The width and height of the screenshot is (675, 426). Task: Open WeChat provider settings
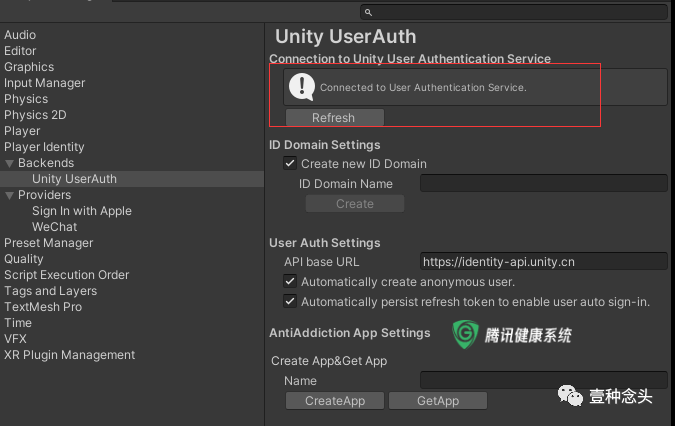(x=55, y=227)
